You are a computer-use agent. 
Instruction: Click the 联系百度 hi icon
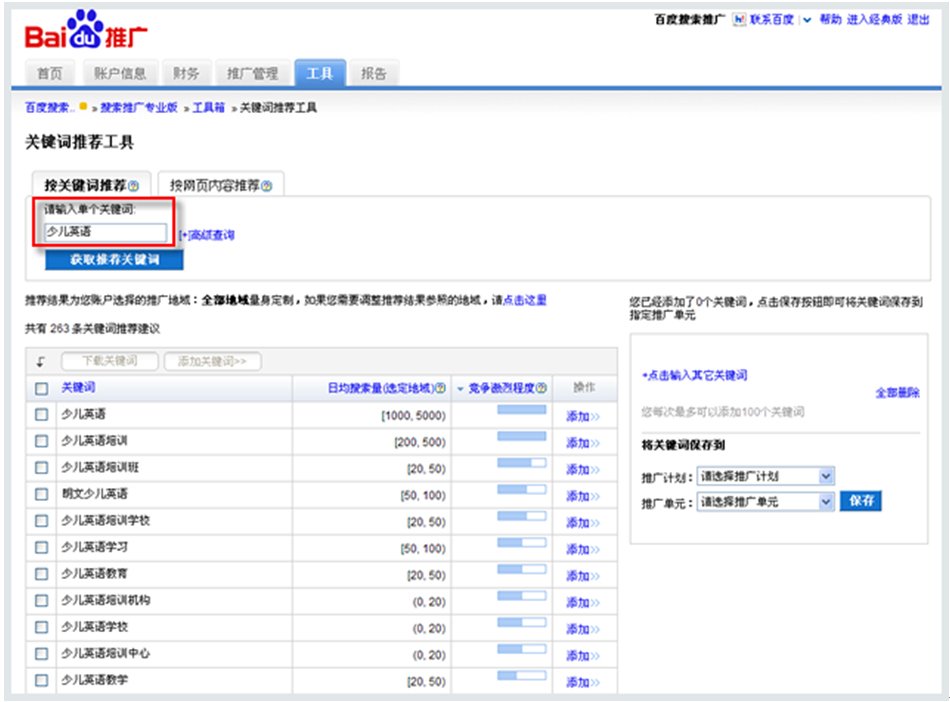(x=739, y=19)
